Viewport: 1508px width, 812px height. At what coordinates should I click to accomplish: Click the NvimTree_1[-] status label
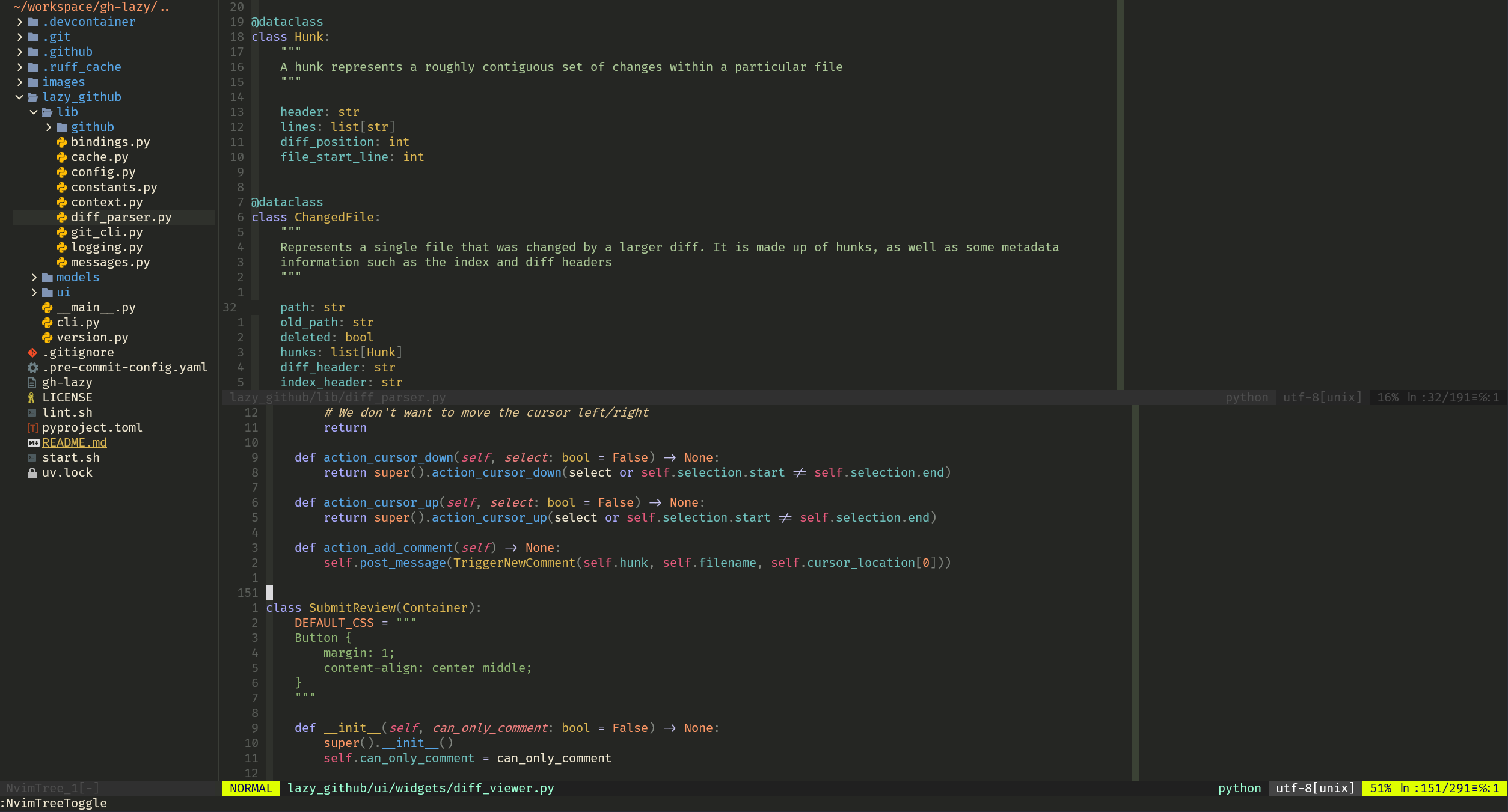[53, 788]
